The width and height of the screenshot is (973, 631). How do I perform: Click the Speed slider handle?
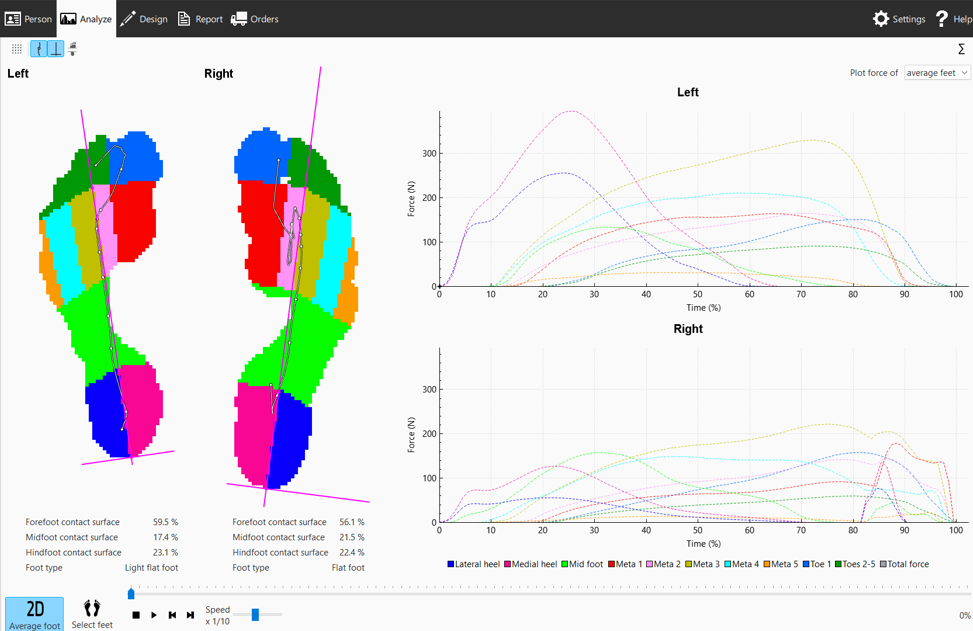click(x=255, y=615)
